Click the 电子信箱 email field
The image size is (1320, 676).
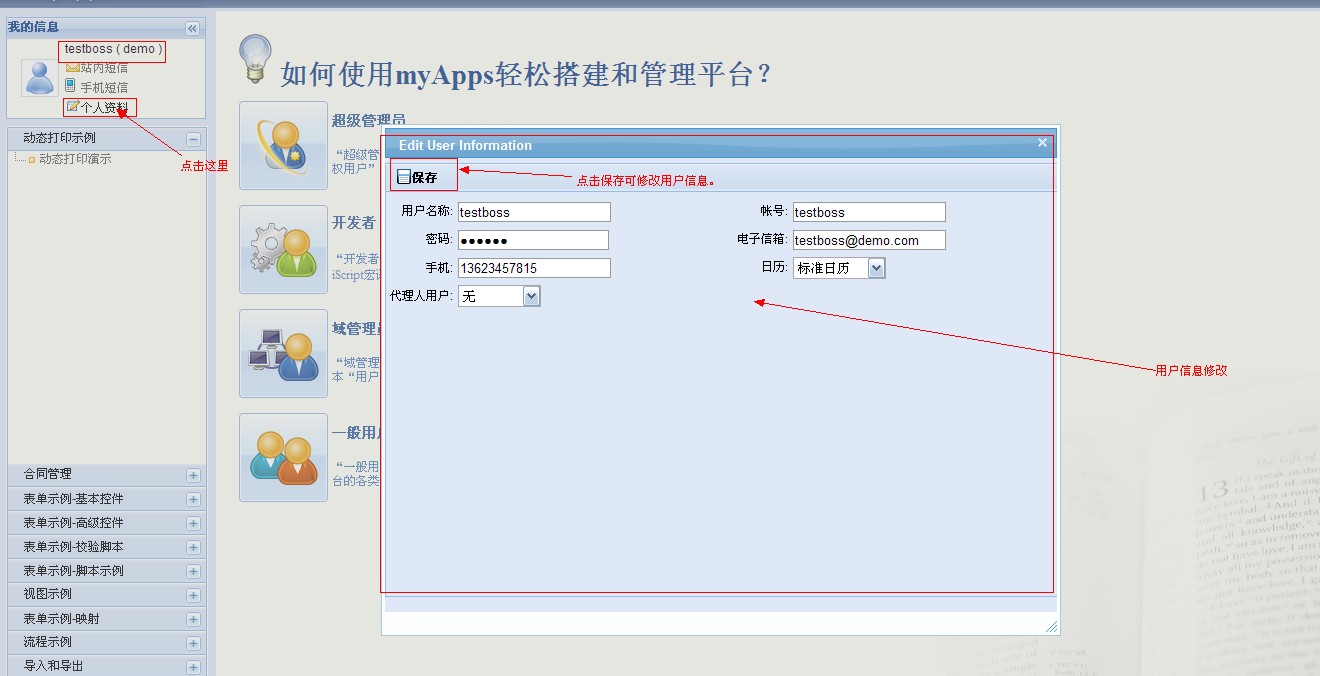pos(869,240)
